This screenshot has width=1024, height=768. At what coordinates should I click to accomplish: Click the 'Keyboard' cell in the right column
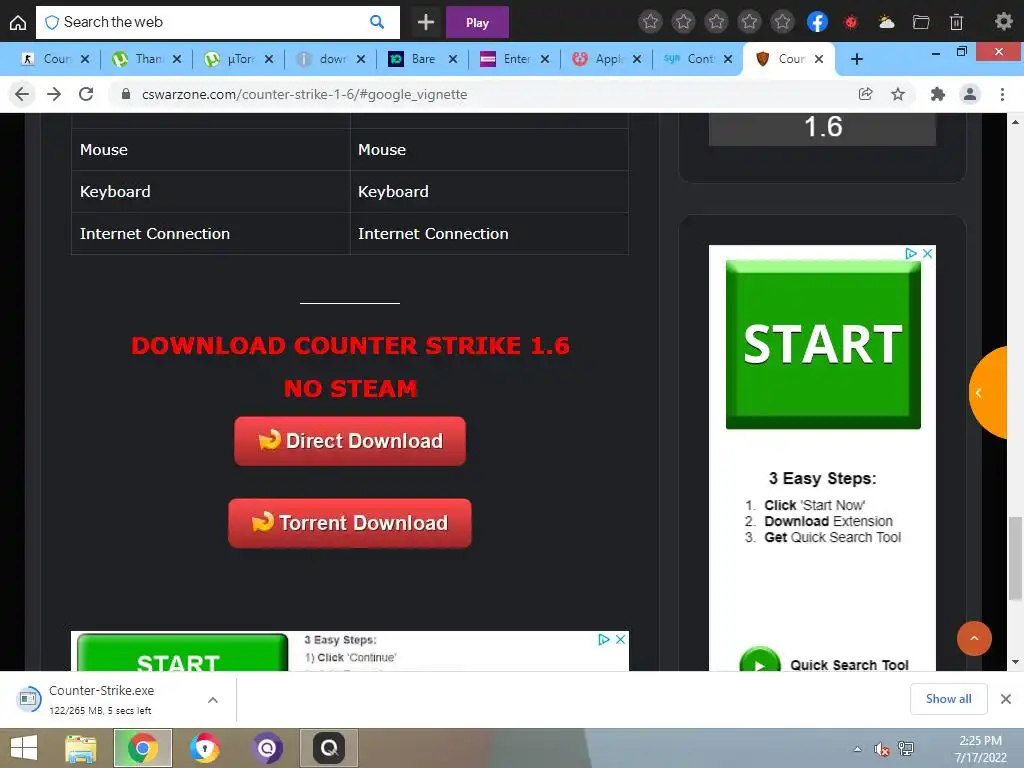click(x=489, y=191)
